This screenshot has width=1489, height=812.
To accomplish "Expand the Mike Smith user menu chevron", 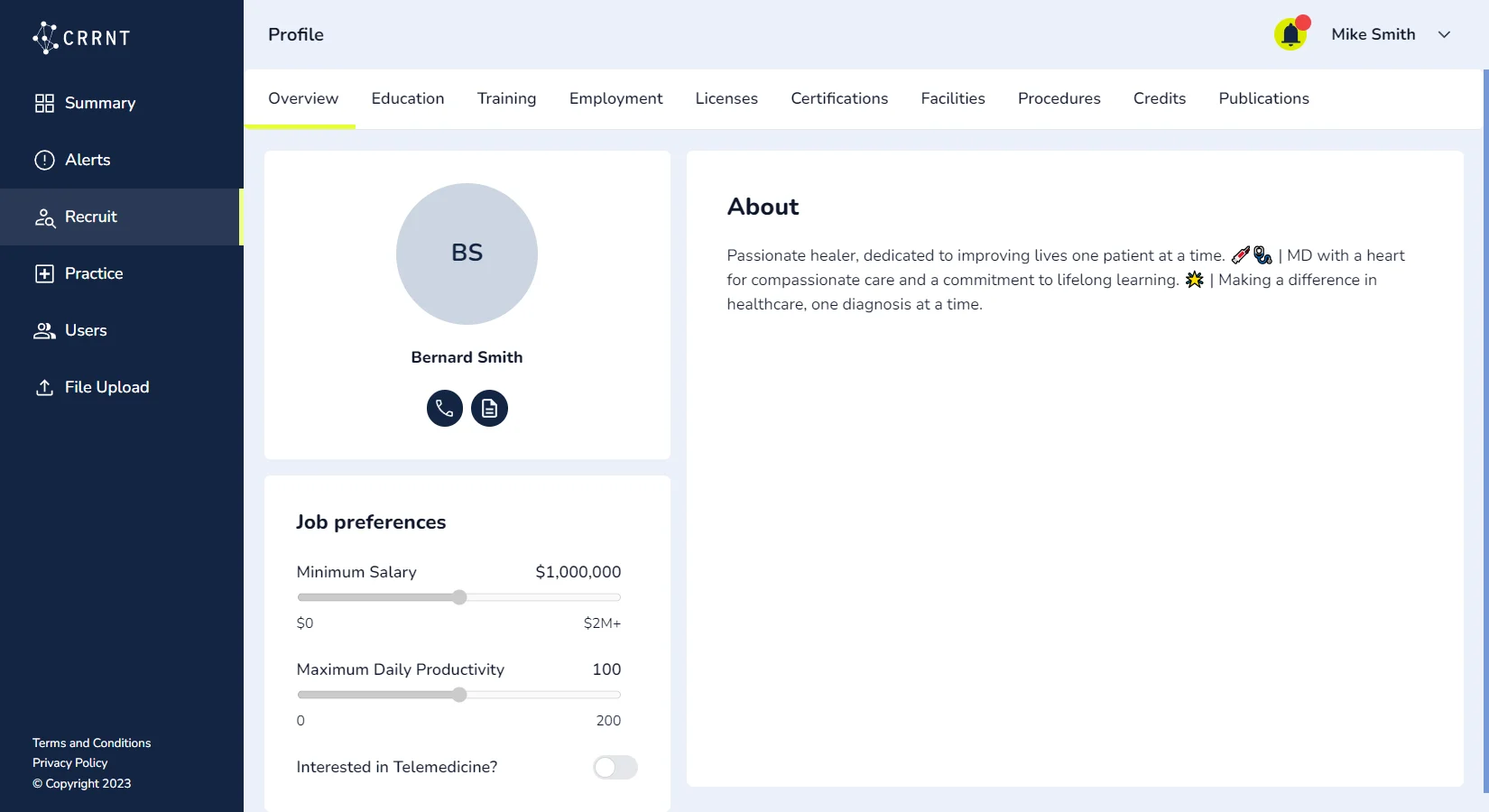I will point(1444,34).
